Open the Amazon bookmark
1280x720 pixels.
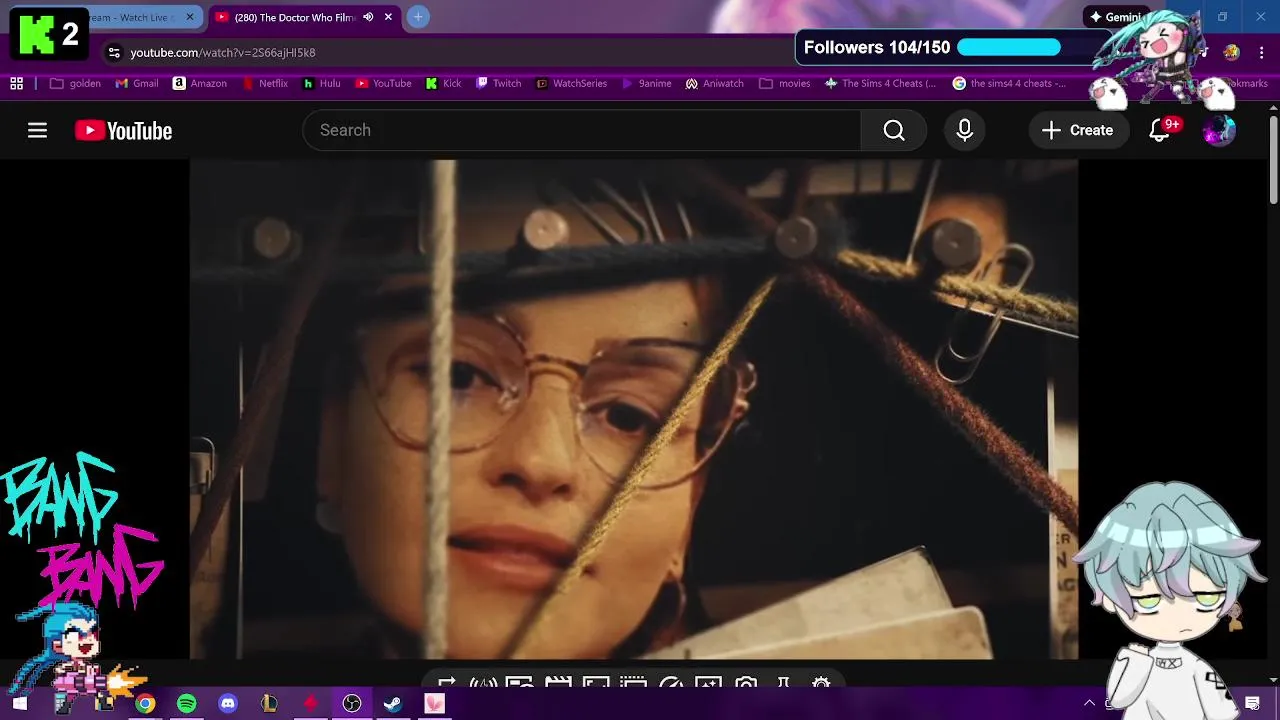(199, 83)
